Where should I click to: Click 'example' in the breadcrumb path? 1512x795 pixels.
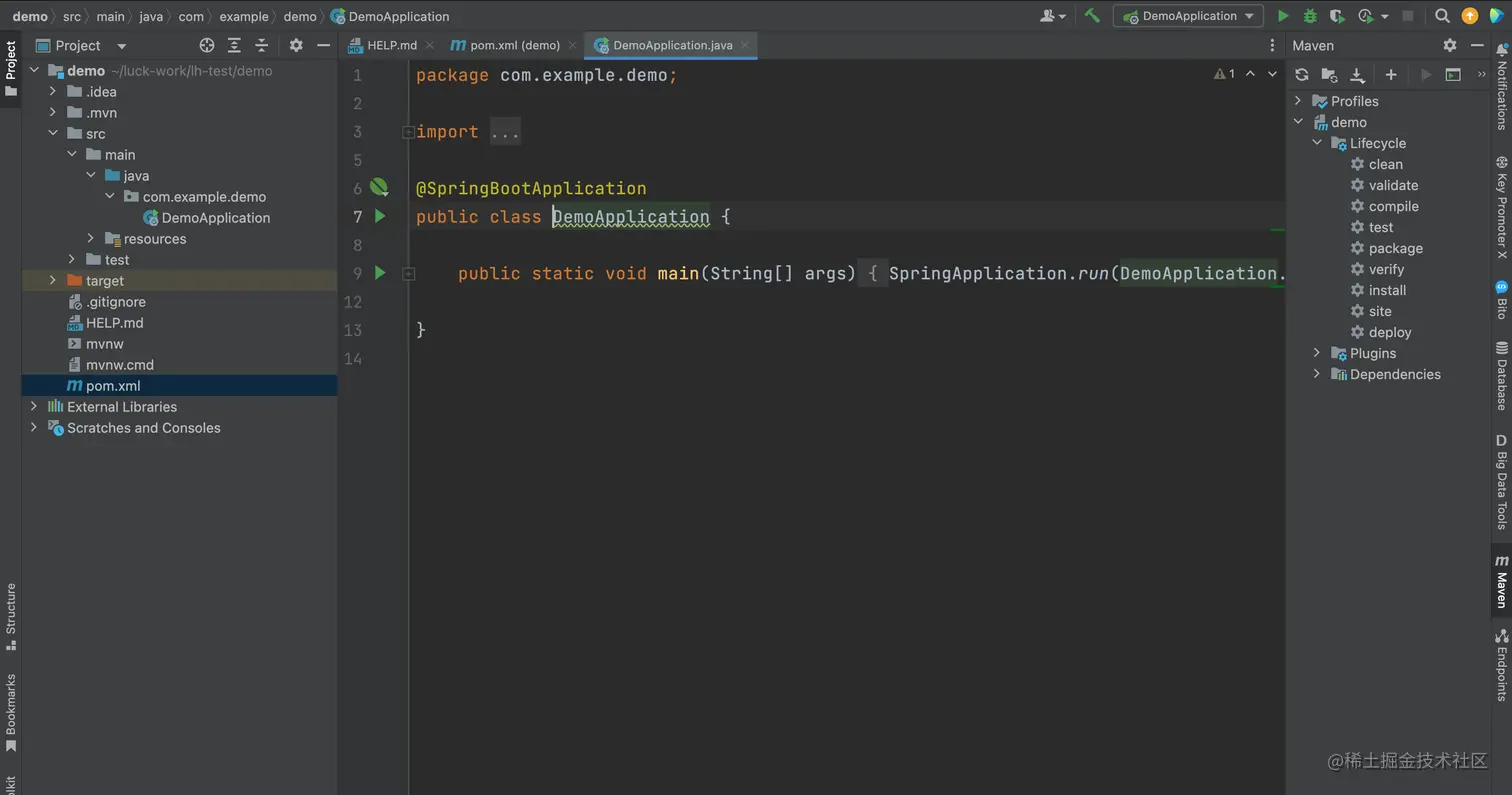tap(244, 16)
